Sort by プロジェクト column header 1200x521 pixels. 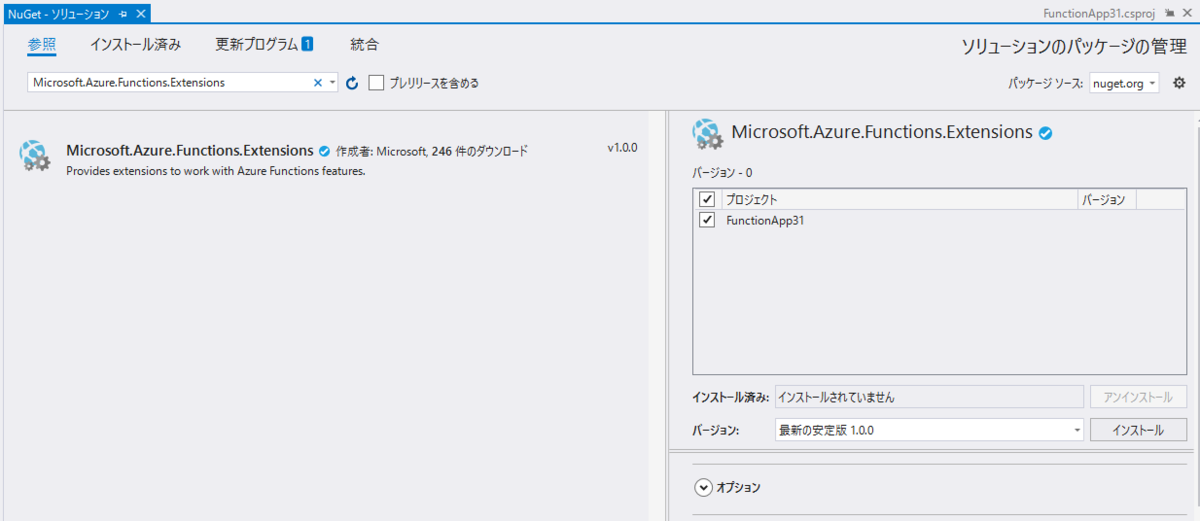click(900, 199)
